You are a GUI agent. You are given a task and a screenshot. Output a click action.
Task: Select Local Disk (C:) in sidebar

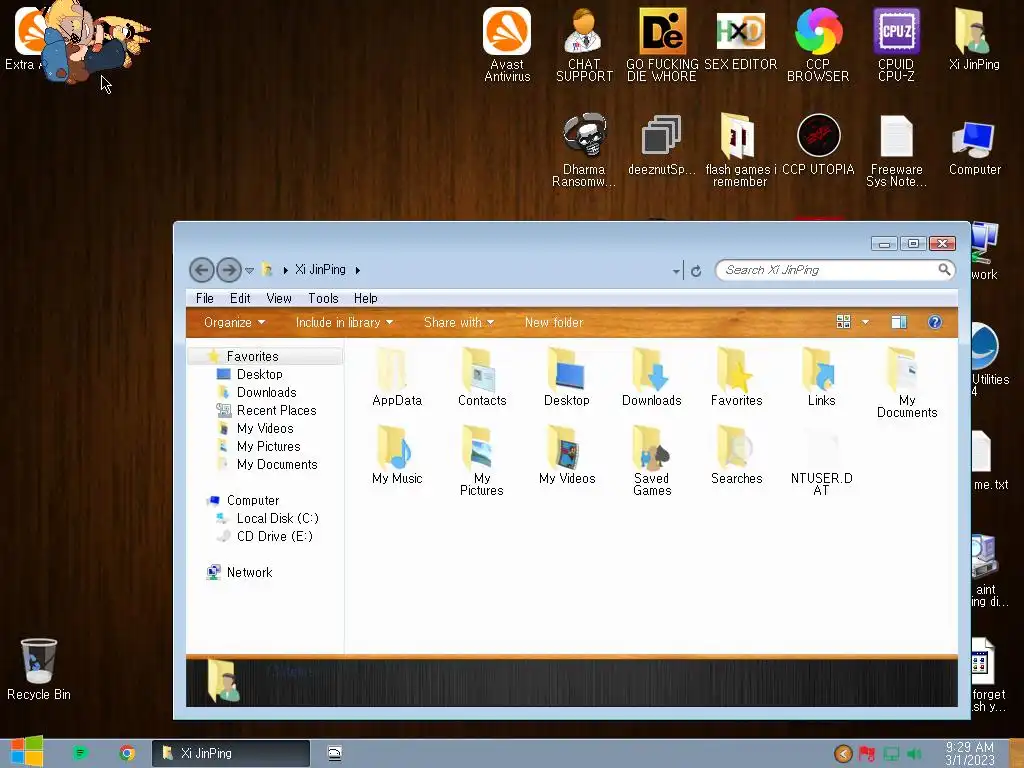(278, 519)
